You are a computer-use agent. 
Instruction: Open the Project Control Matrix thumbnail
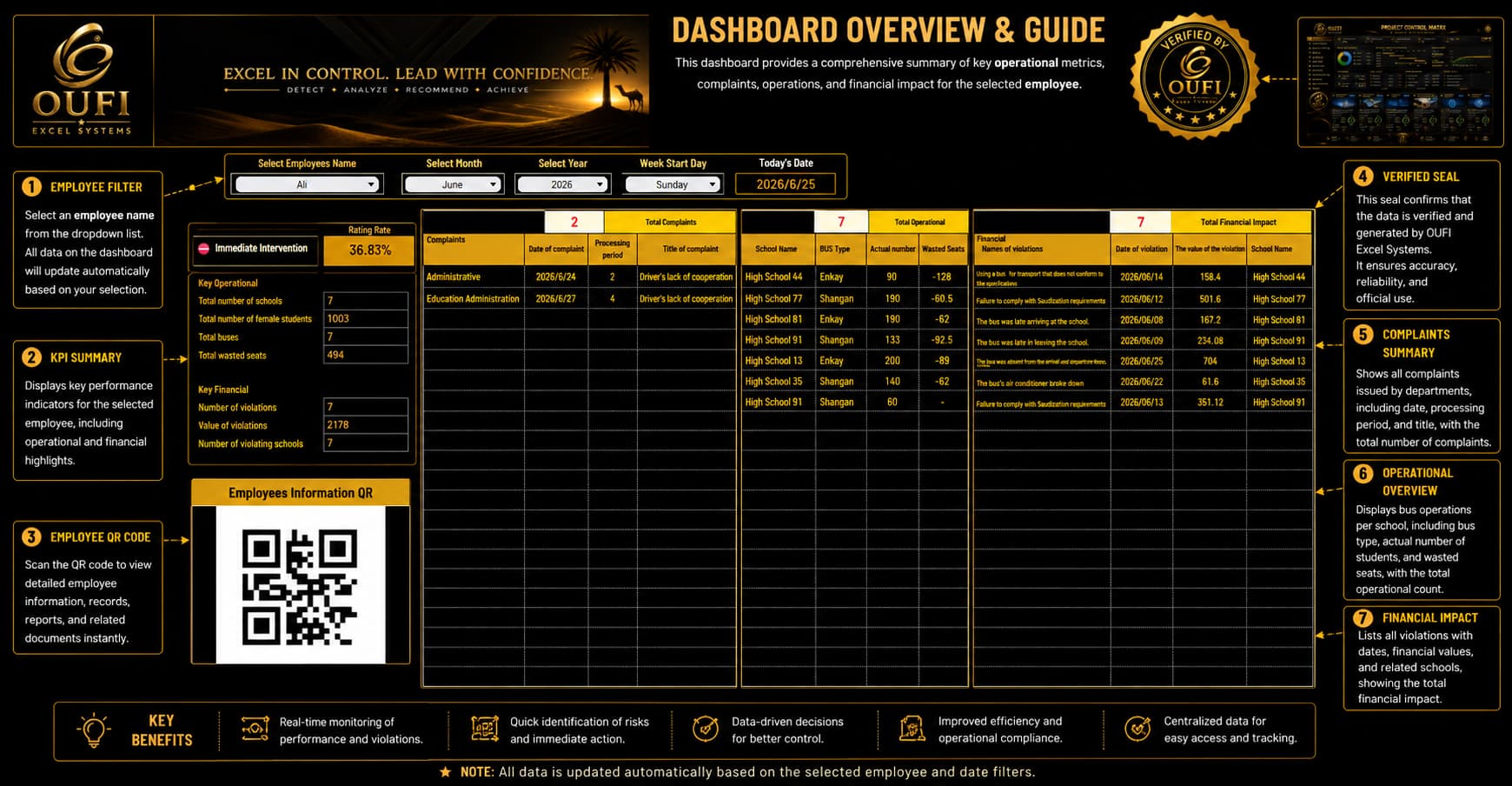pos(1400,83)
